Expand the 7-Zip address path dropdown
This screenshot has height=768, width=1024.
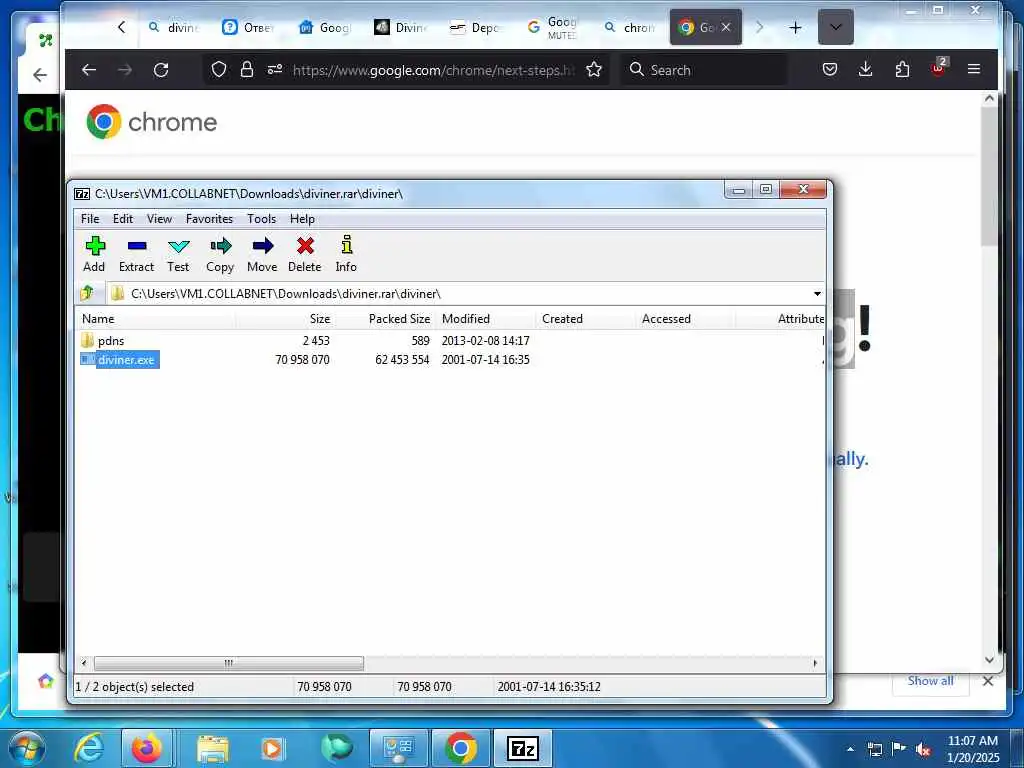click(817, 294)
